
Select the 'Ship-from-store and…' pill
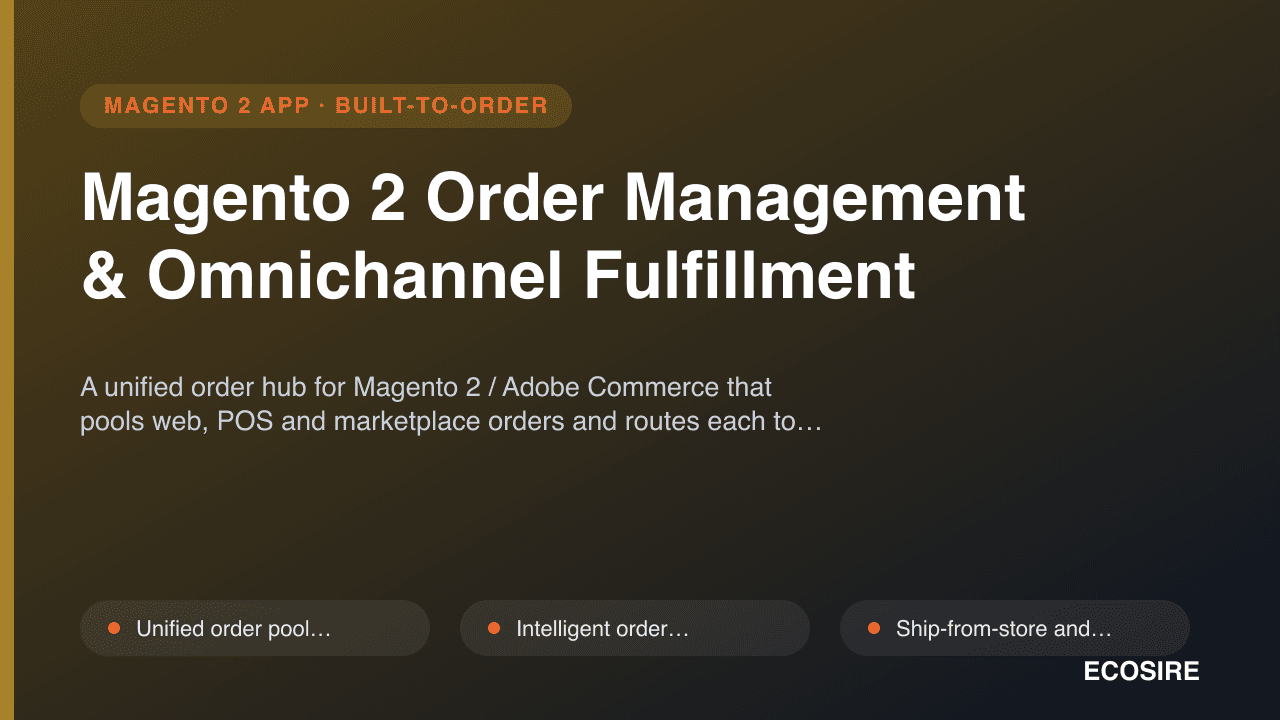[1015, 628]
